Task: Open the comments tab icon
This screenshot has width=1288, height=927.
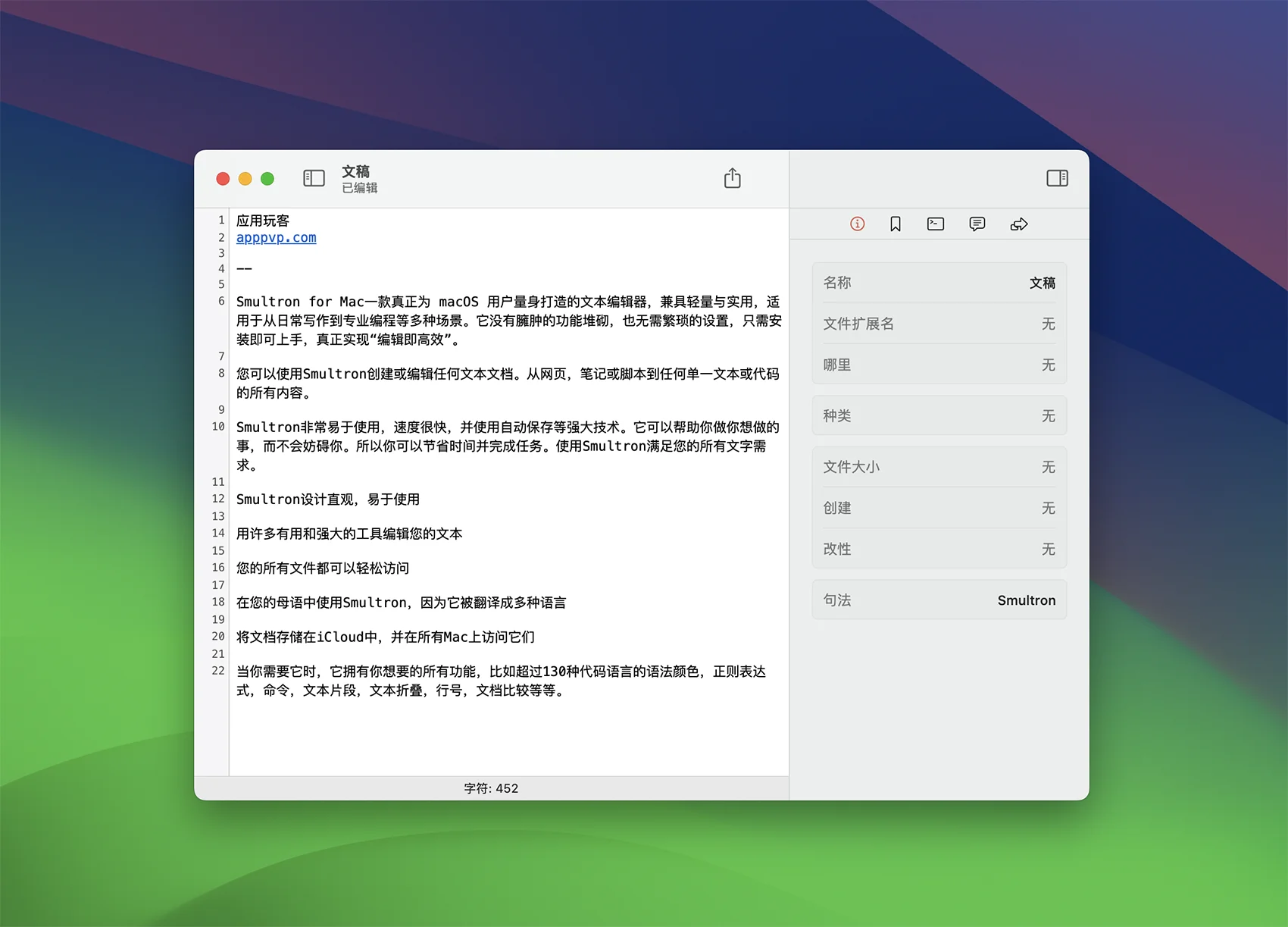Action: (977, 224)
